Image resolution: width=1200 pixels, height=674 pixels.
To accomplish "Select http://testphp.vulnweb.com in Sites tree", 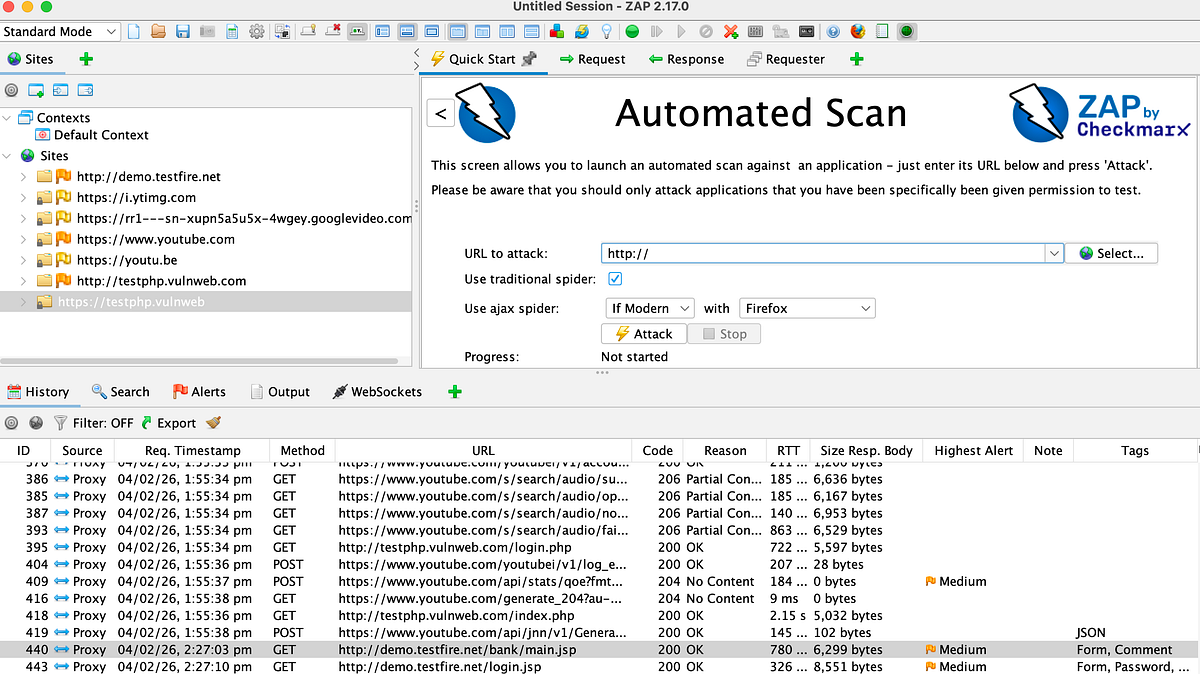I will click(161, 281).
